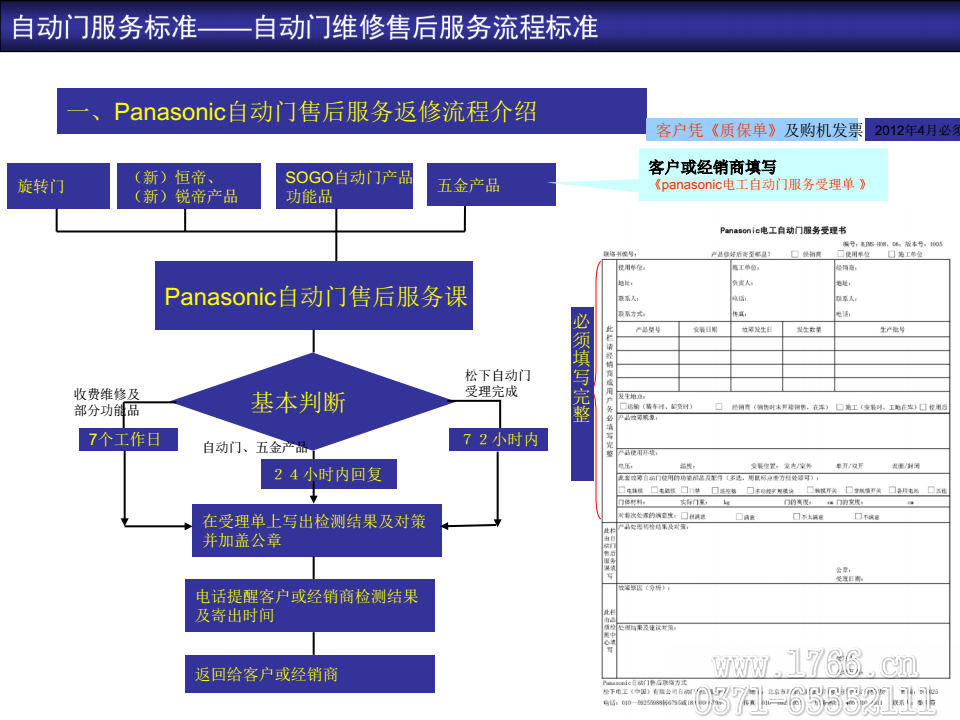Click the 返回给客户或经销商 step box
The image size is (960, 720).
click(309, 674)
